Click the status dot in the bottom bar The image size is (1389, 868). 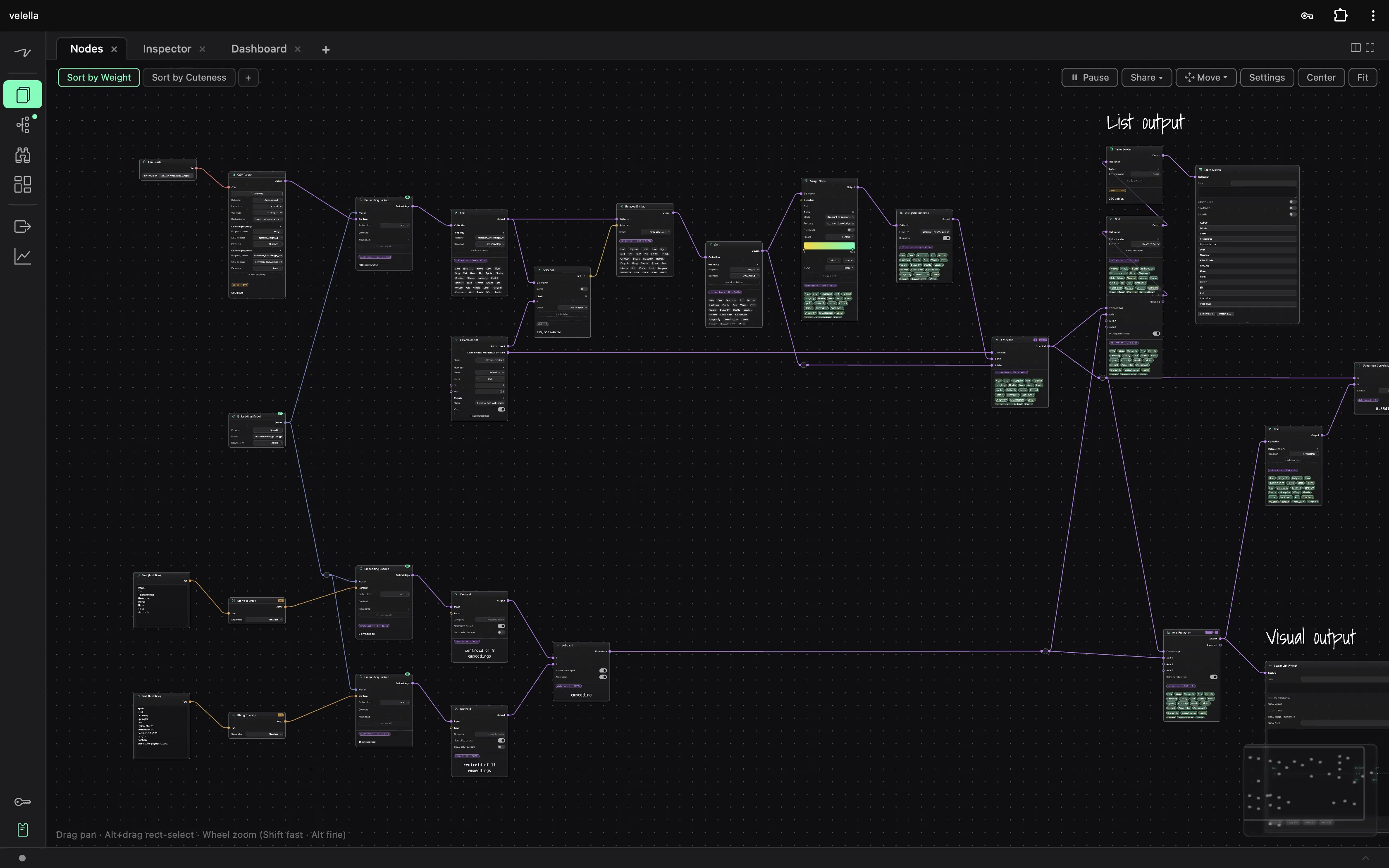click(22, 858)
